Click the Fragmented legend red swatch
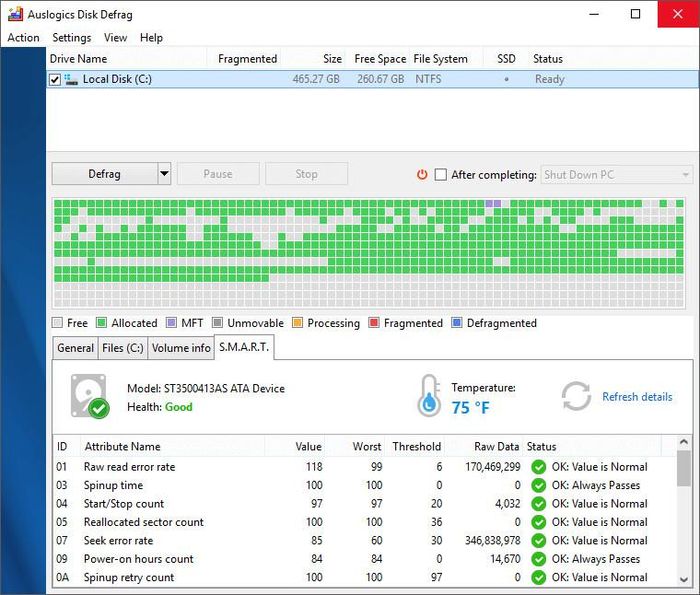Screen dimensions: 700x595 (374, 323)
